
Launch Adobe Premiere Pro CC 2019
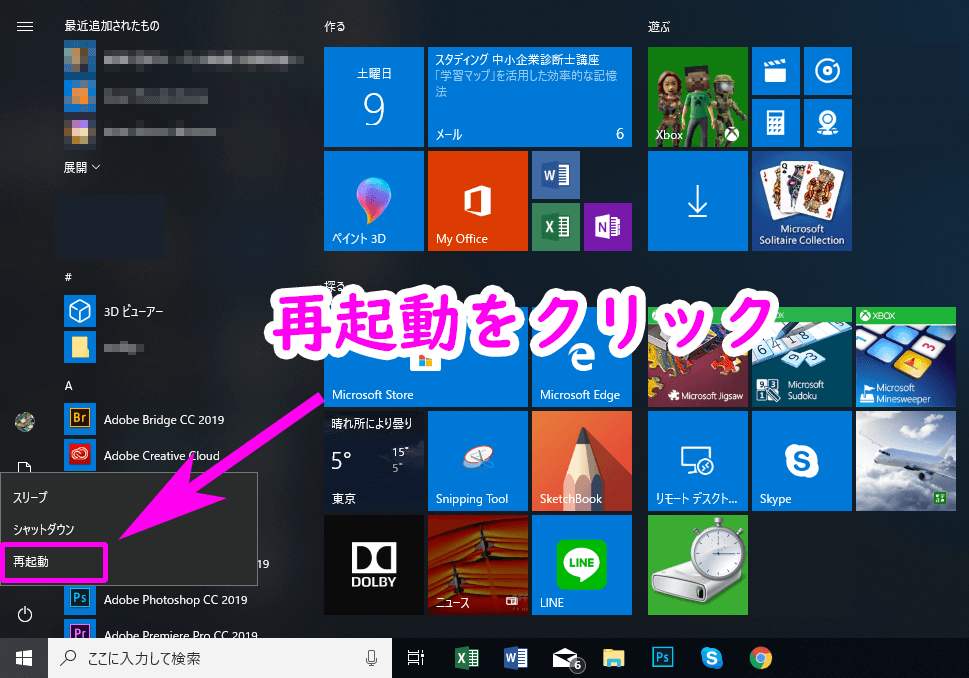161,629
